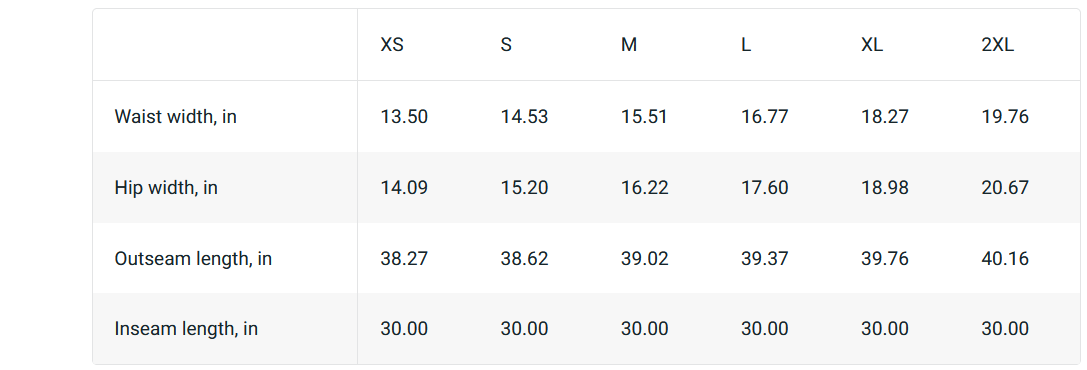
Task: Select the XL size column header
Action: tap(872, 45)
